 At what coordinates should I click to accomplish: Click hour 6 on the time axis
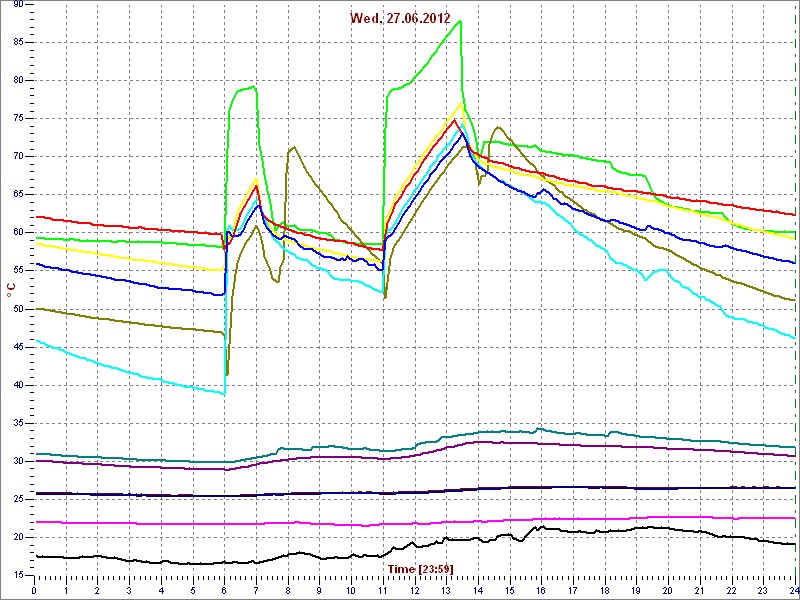click(x=224, y=589)
